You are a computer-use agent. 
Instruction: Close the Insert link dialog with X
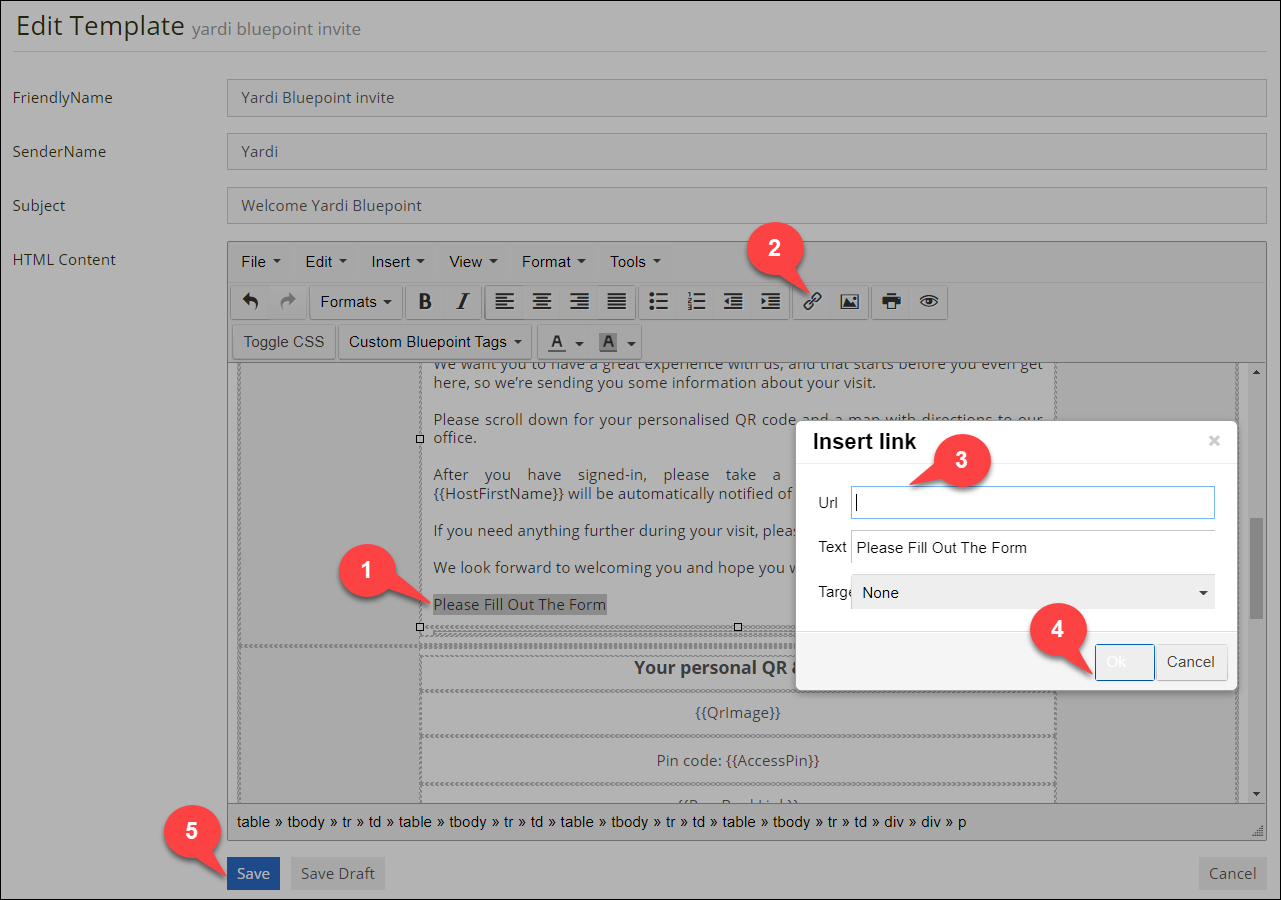tap(1214, 441)
